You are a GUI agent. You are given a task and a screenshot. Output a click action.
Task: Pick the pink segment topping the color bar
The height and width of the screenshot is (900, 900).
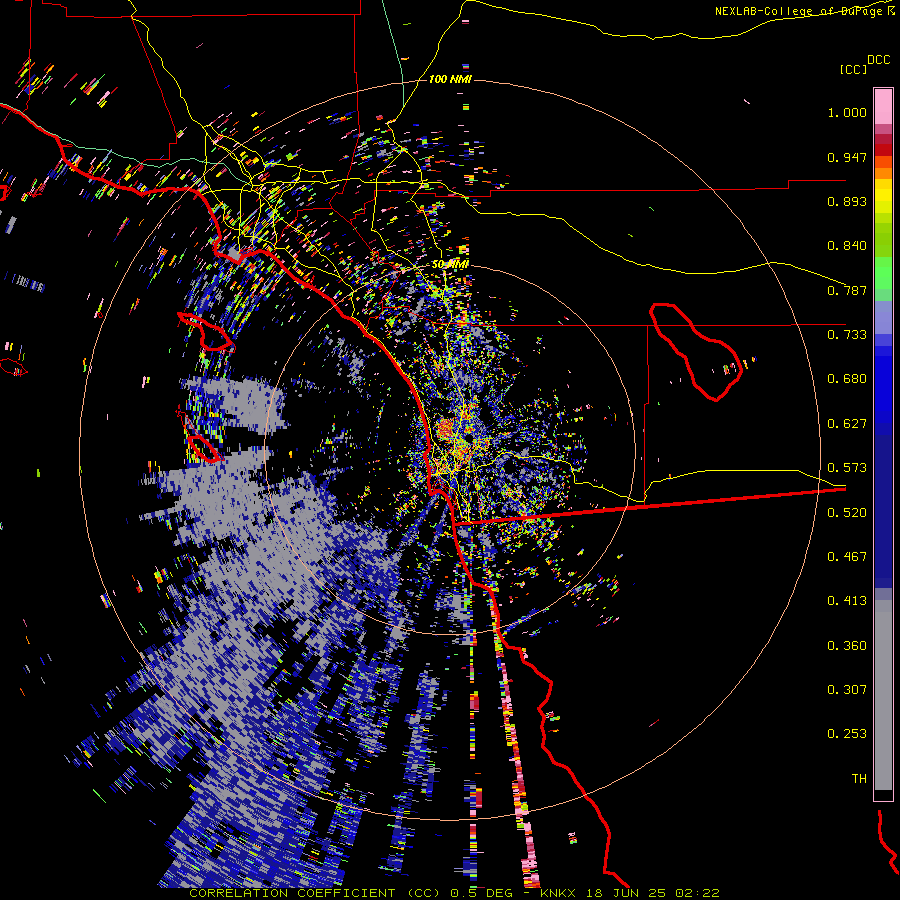tap(883, 107)
